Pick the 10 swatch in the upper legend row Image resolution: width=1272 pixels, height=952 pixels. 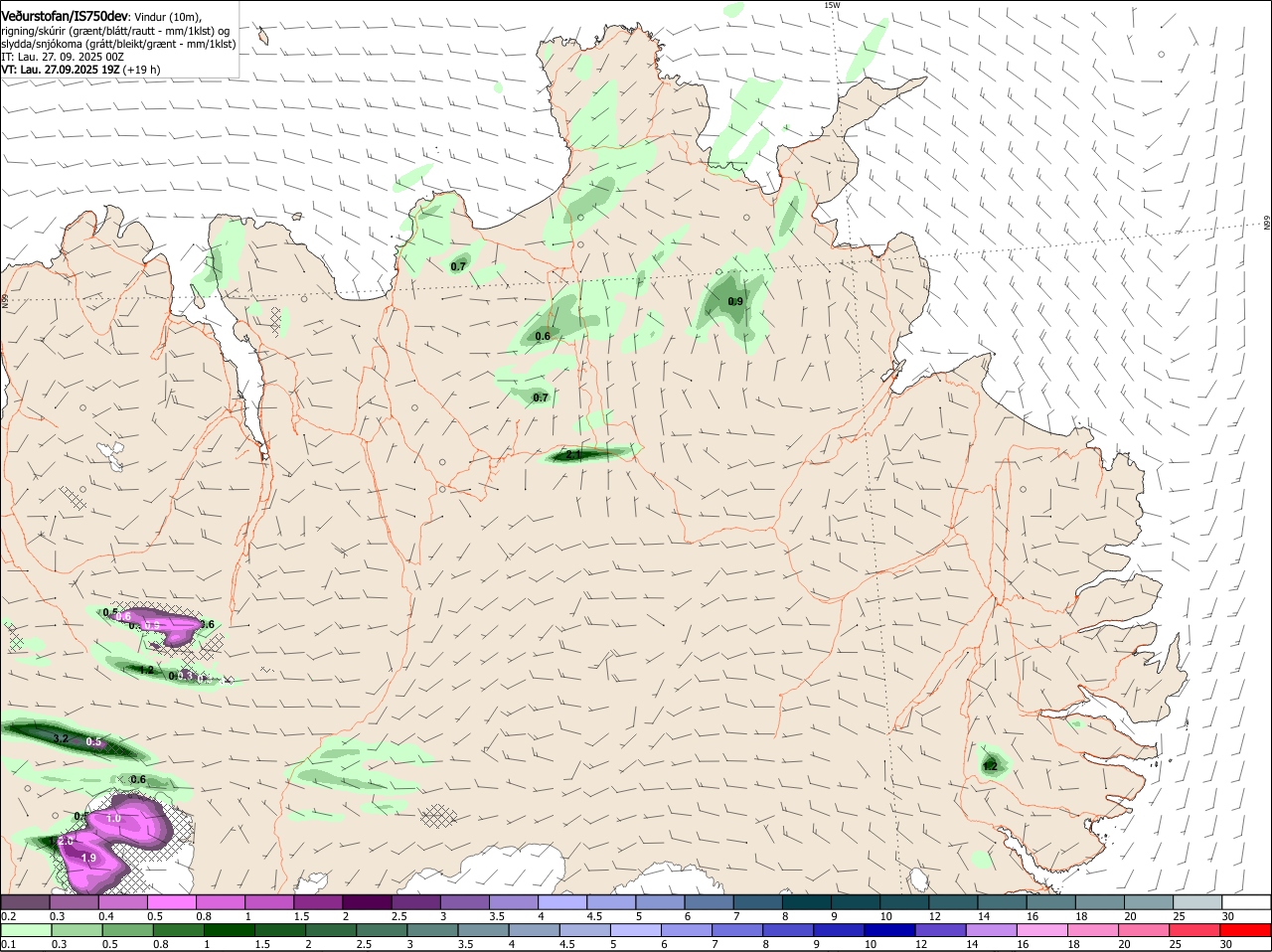pyautogui.click(x=906, y=901)
